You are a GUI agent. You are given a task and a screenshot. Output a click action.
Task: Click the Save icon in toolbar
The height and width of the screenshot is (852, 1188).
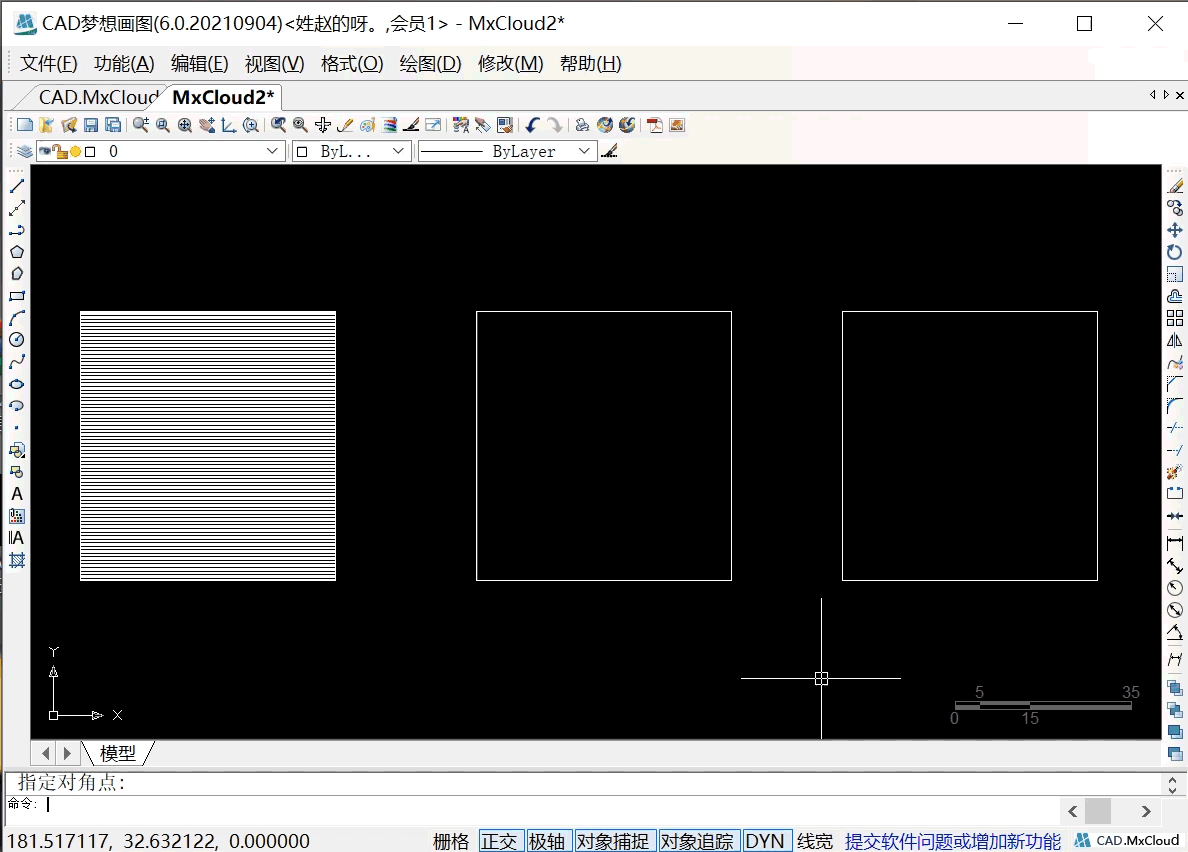point(91,125)
